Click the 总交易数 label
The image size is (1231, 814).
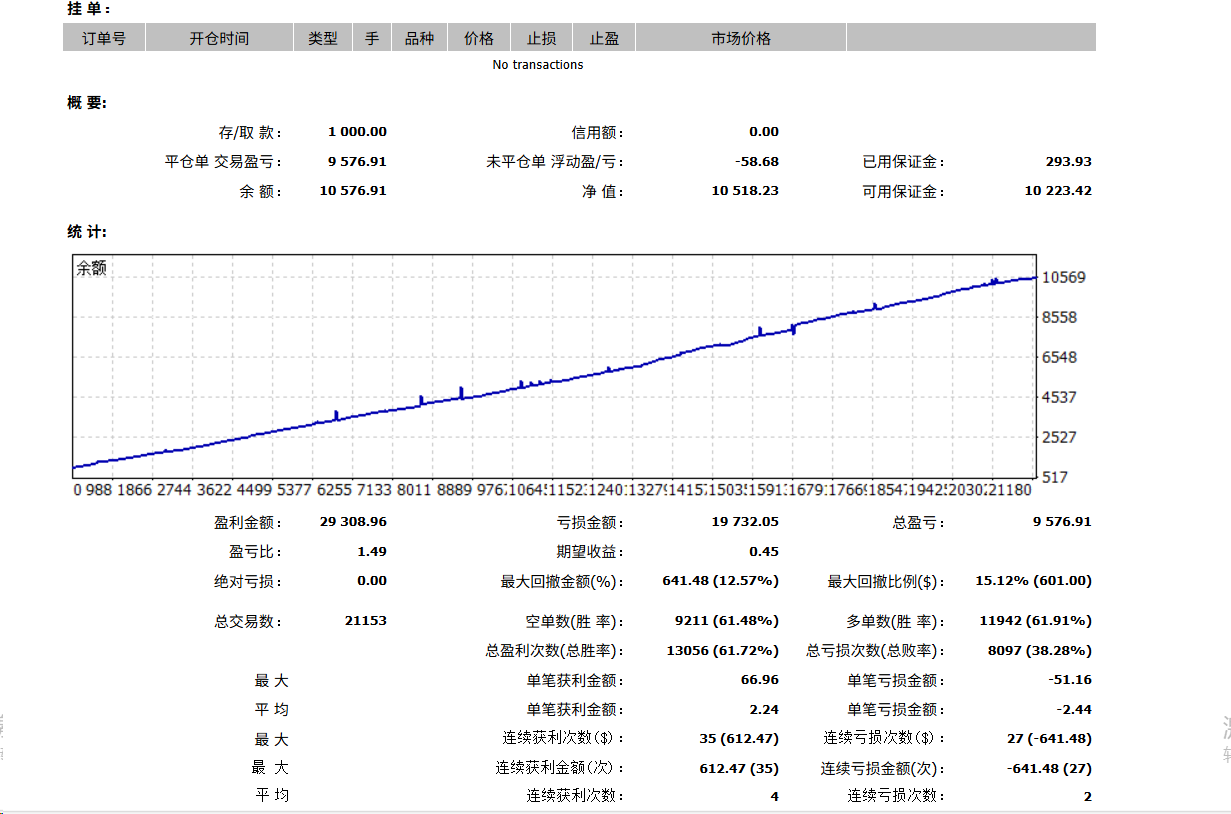(x=249, y=622)
